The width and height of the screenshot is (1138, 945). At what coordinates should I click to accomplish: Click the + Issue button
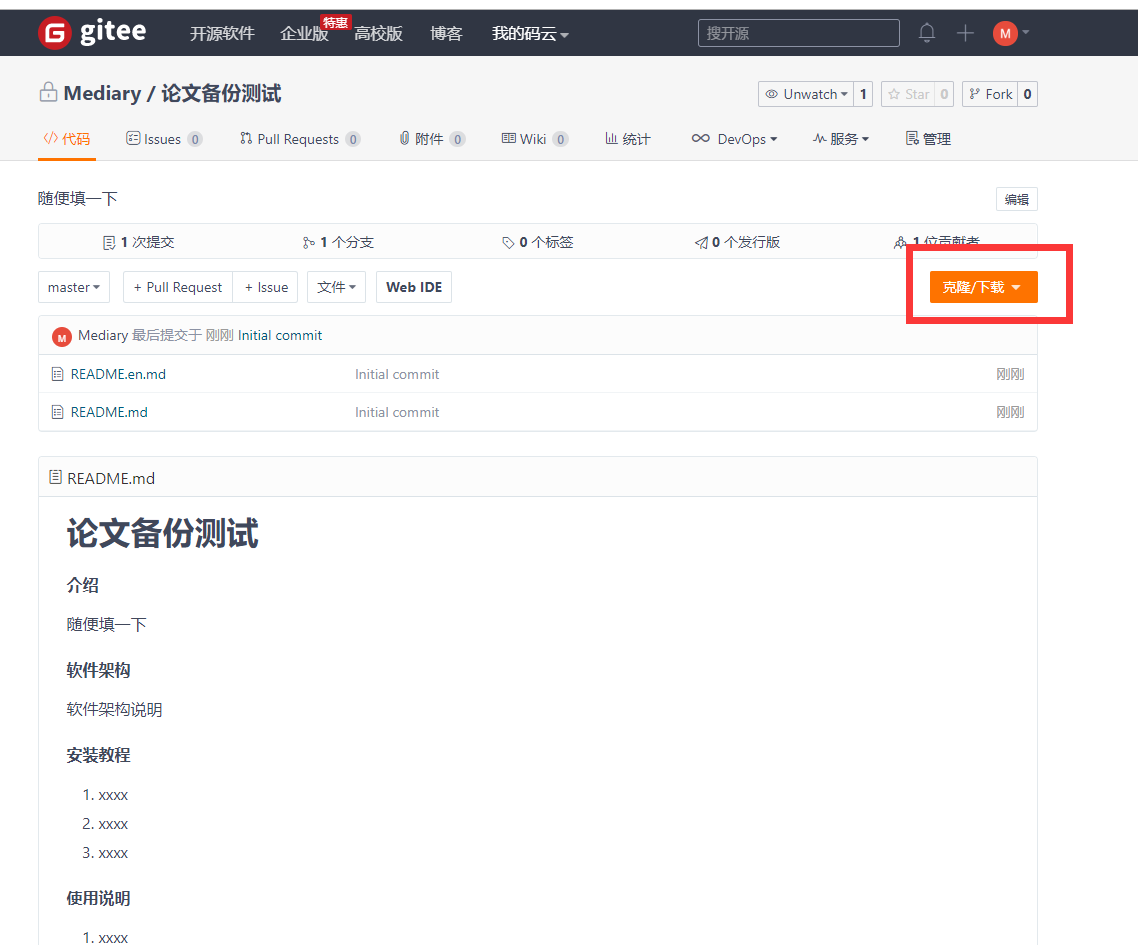click(266, 287)
